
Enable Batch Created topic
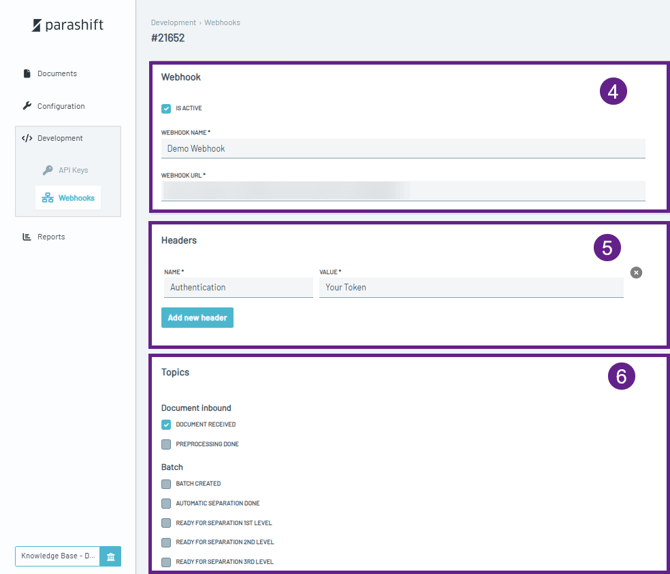(x=166, y=484)
